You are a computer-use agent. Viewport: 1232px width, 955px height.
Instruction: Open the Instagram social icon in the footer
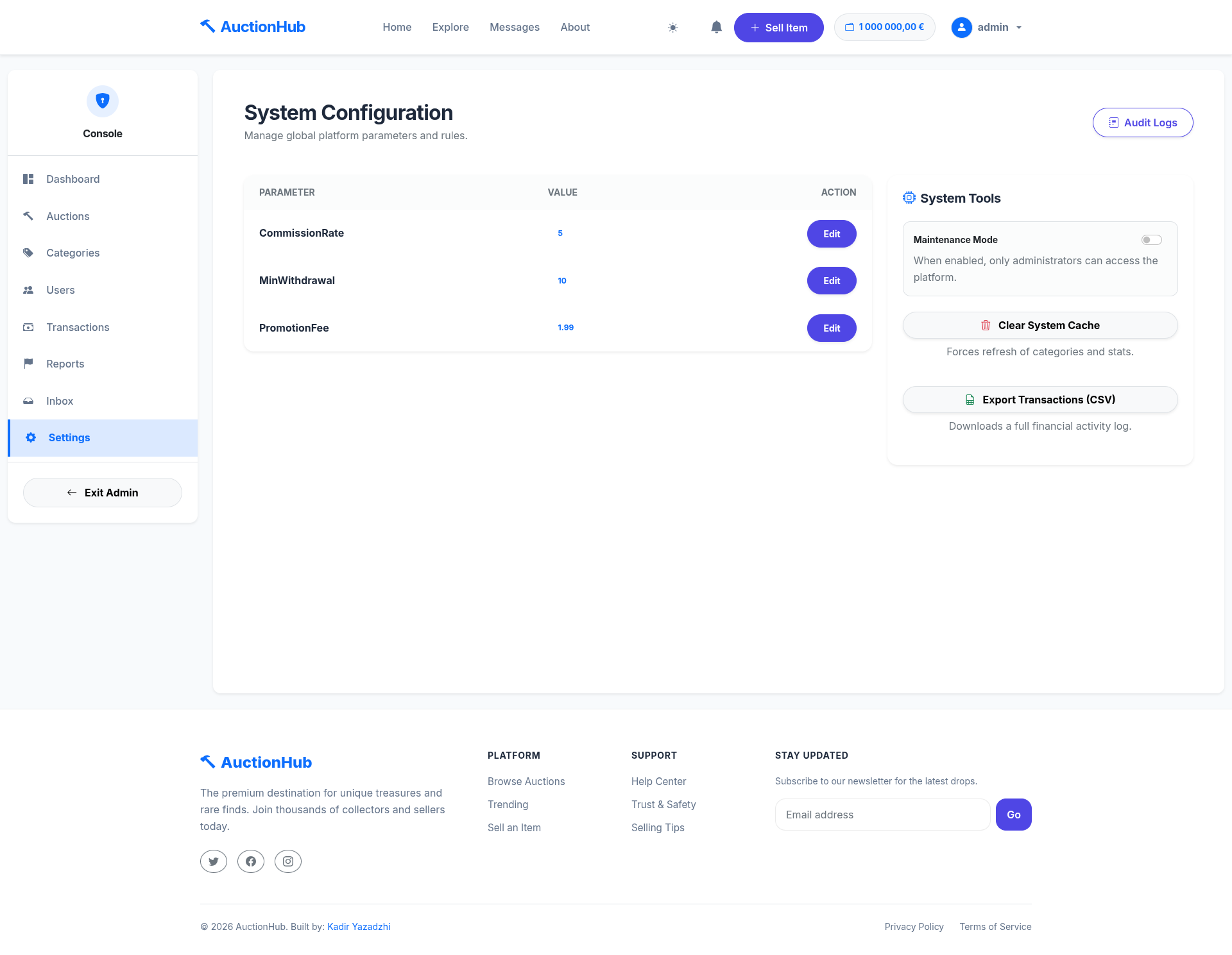288,861
